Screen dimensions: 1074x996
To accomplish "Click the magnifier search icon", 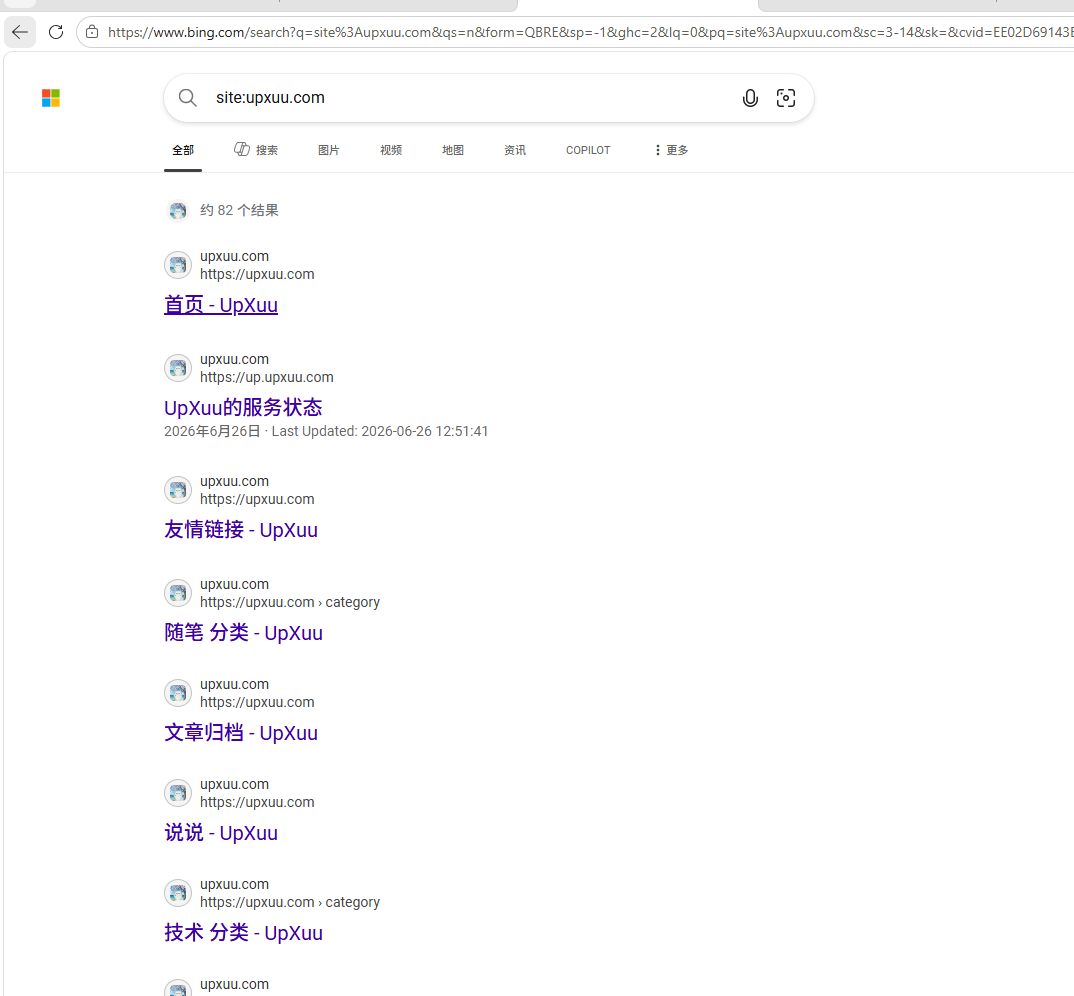I will pyautogui.click(x=188, y=98).
